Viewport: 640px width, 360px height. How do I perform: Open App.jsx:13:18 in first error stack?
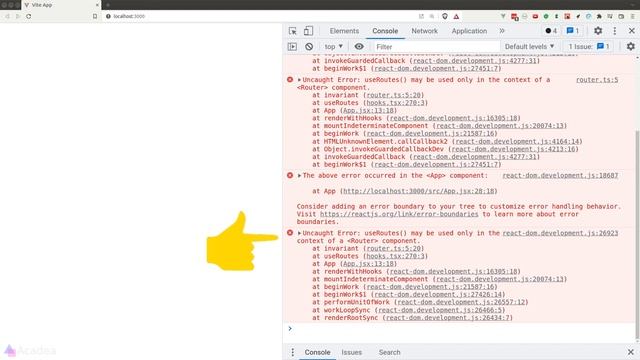(368, 111)
